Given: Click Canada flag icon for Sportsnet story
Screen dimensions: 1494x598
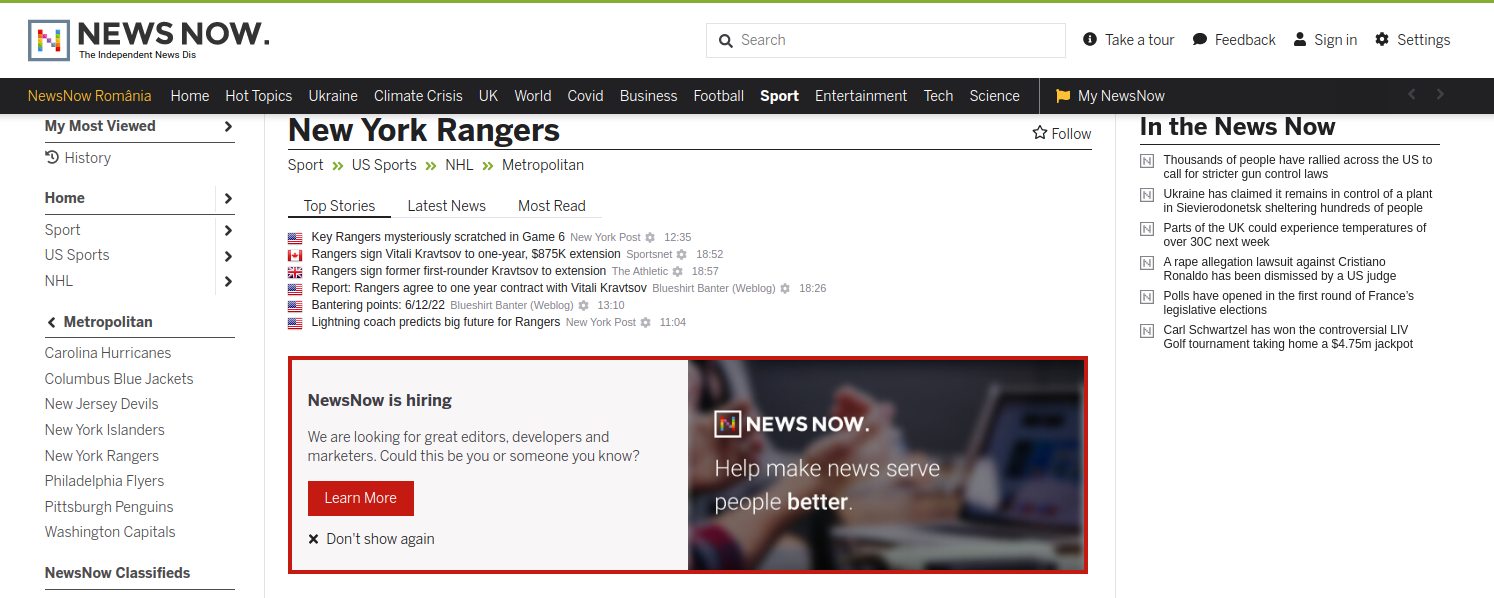Looking at the screenshot, I should 295,255.
